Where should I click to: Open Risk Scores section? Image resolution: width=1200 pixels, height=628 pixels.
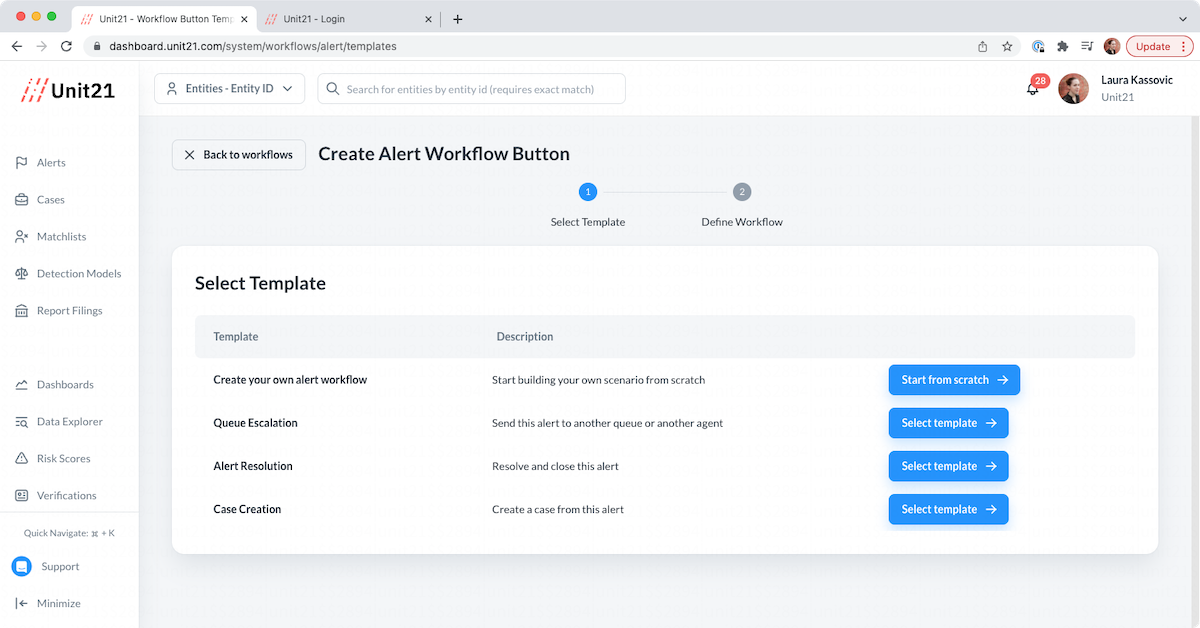(x=63, y=459)
